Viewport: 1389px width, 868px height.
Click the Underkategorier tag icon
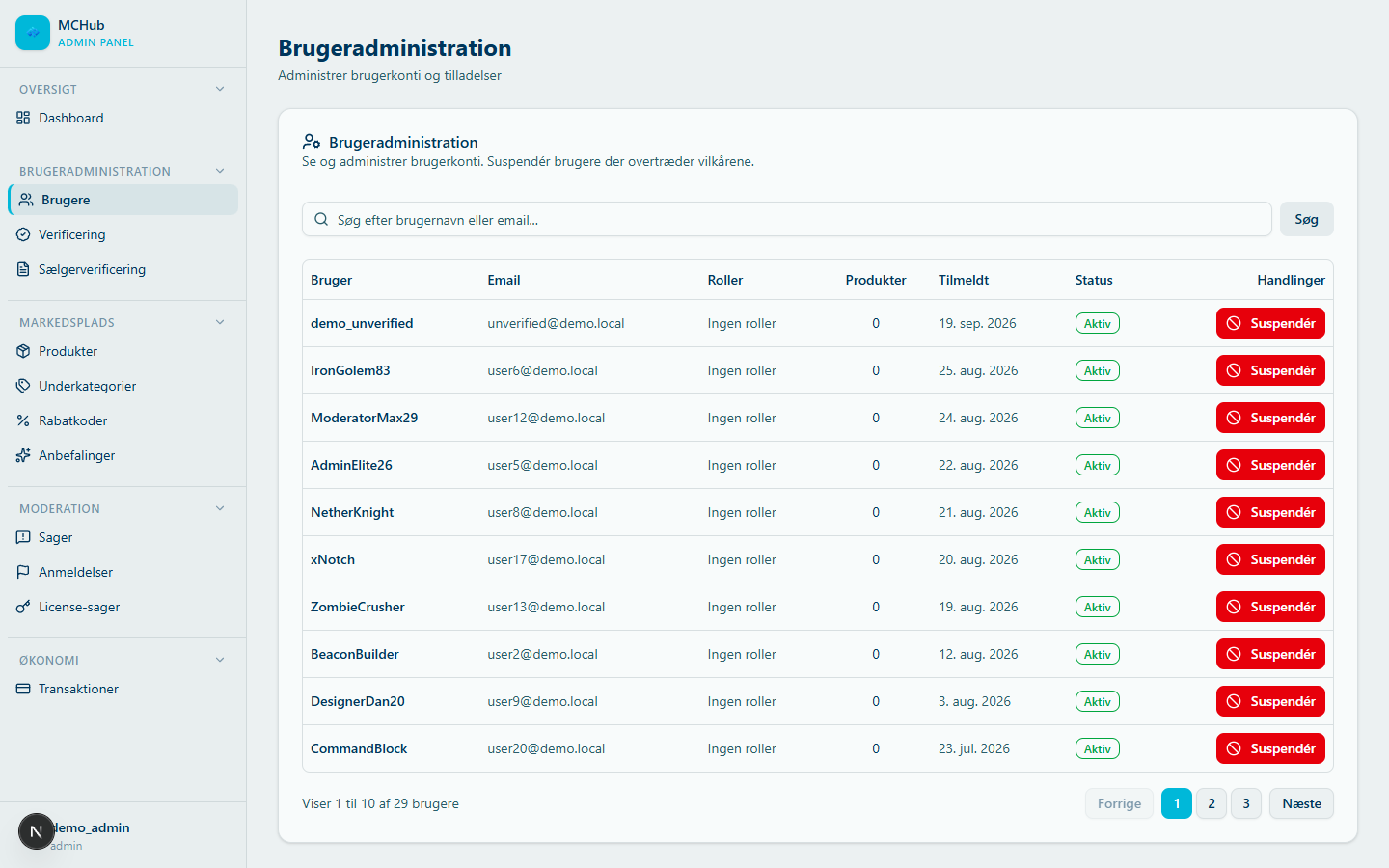coord(23,386)
